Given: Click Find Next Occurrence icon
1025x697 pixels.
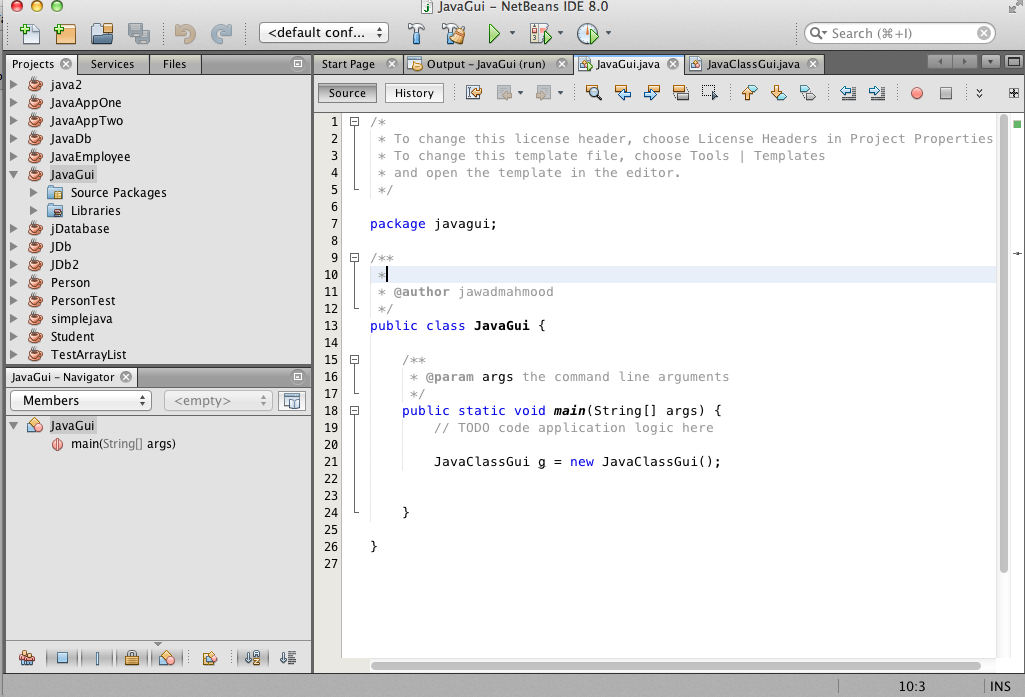Looking at the screenshot, I should tap(652, 93).
